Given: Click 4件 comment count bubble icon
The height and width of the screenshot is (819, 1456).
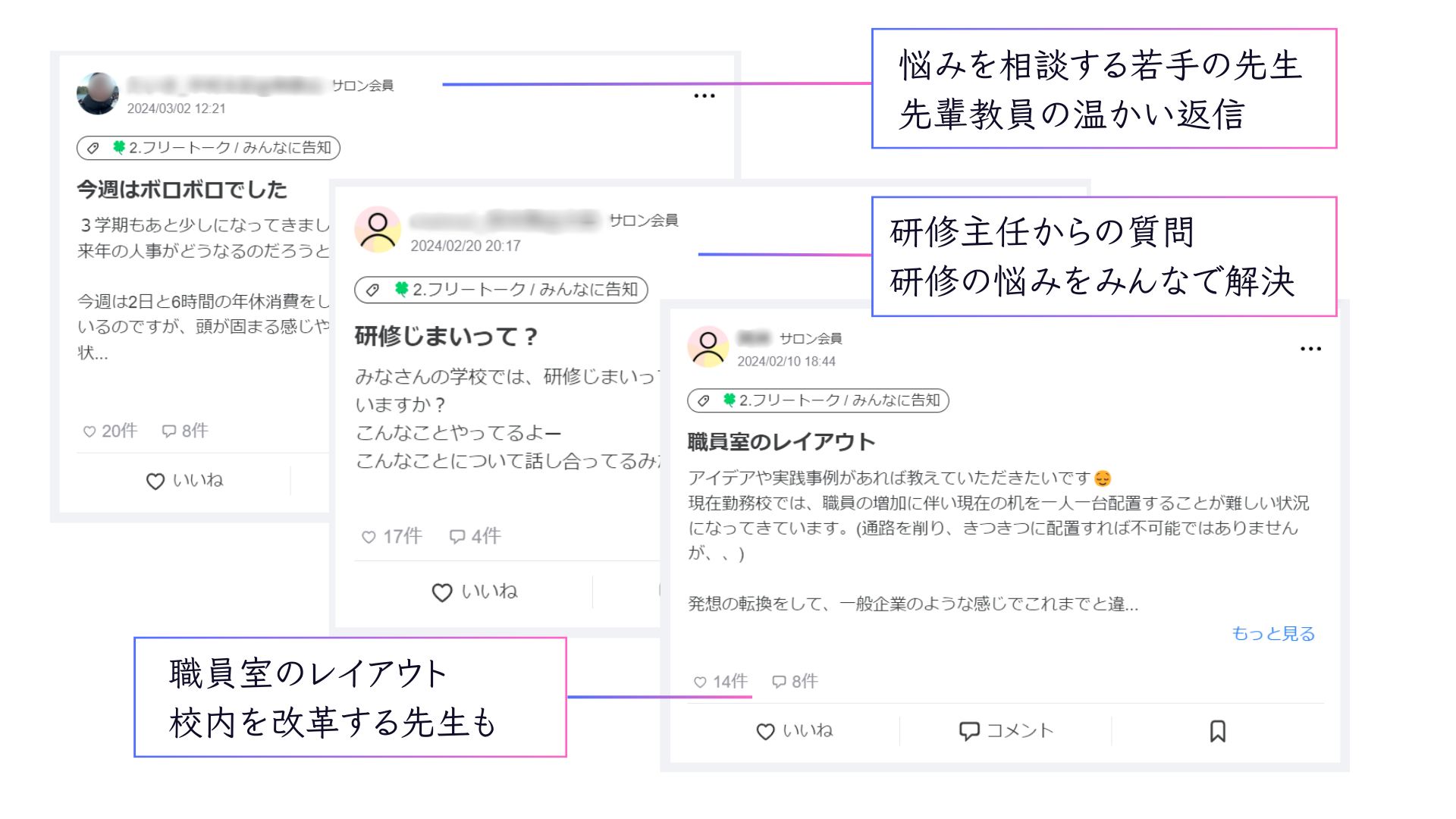Looking at the screenshot, I should pos(457,537).
